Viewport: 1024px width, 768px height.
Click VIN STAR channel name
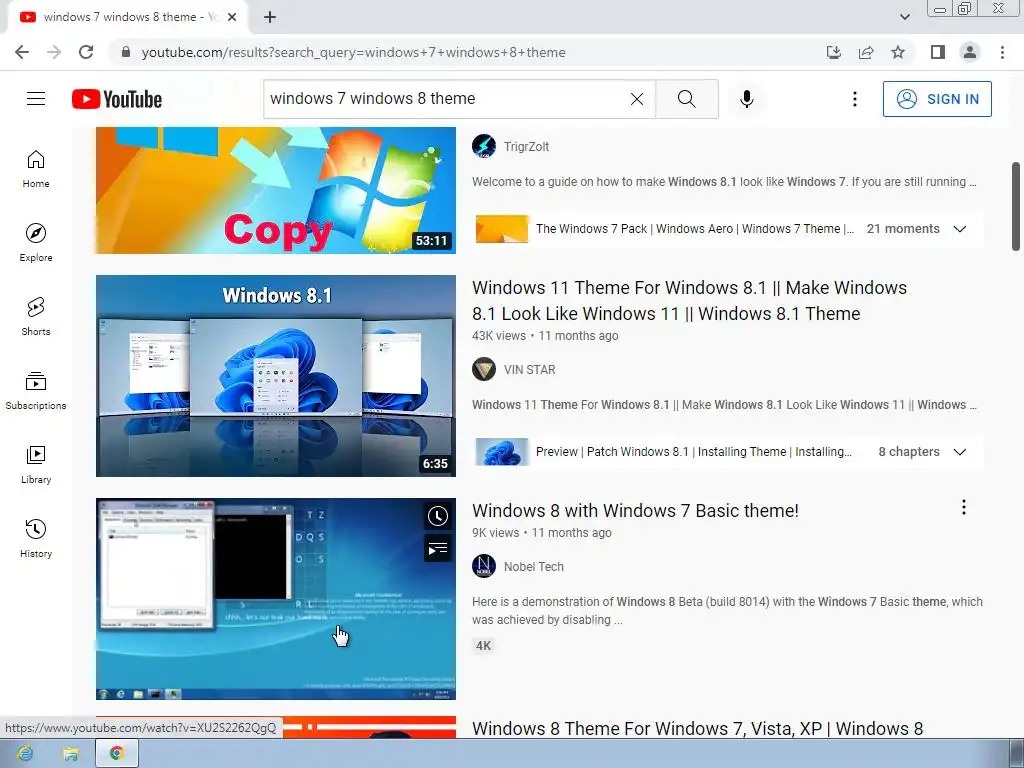530,370
